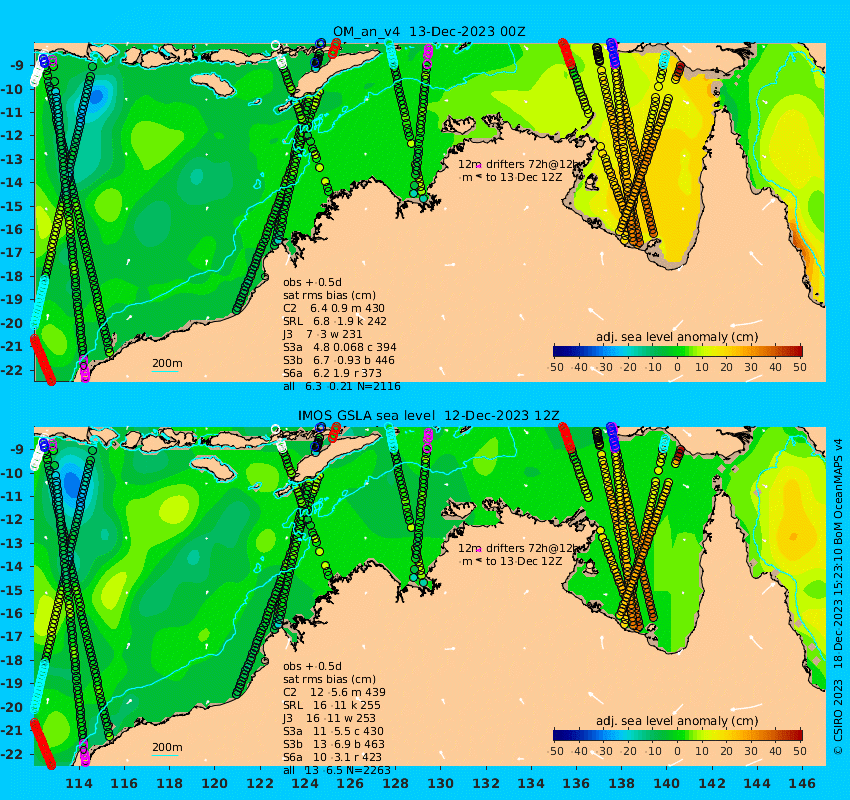This screenshot has height=800, width=850.
Task: Click the bottom panel color bar gradient
Action: [x=678, y=735]
